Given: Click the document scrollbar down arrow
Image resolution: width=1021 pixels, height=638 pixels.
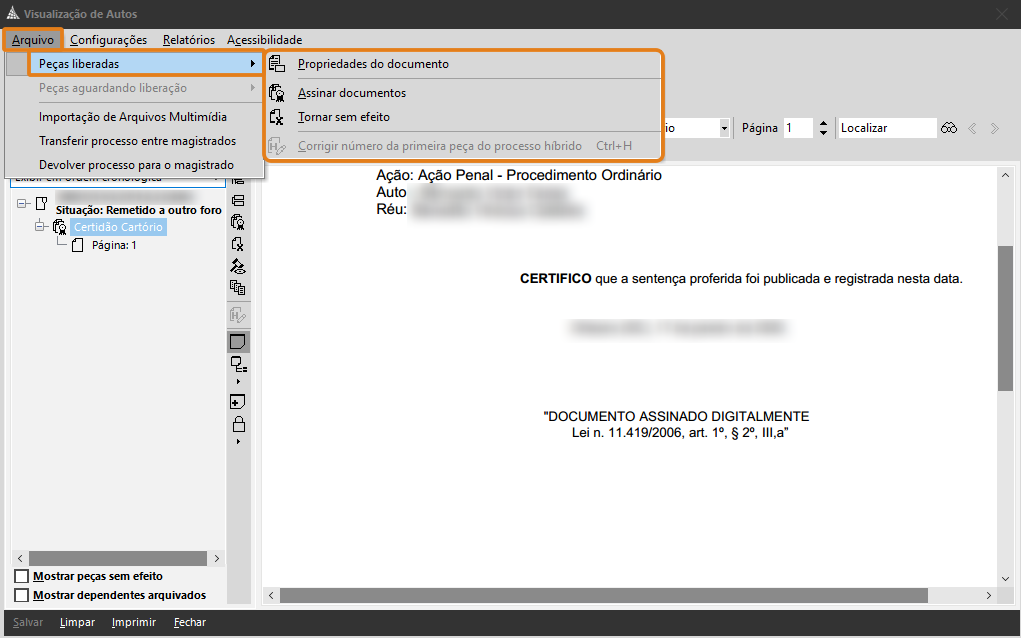Looking at the screenshot, I should [x=1005, y=579].
